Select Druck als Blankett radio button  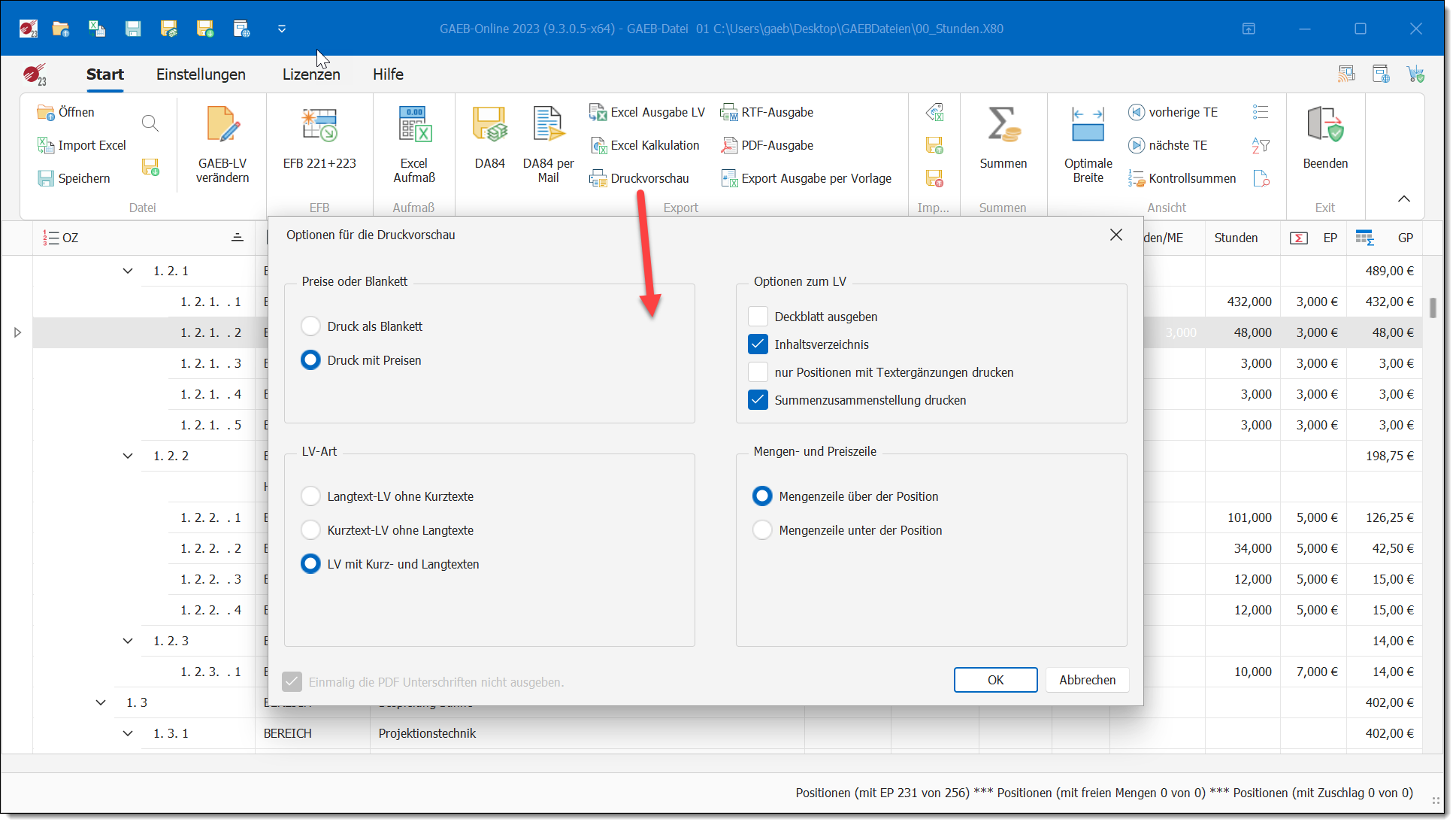click(x=310, y=326)
